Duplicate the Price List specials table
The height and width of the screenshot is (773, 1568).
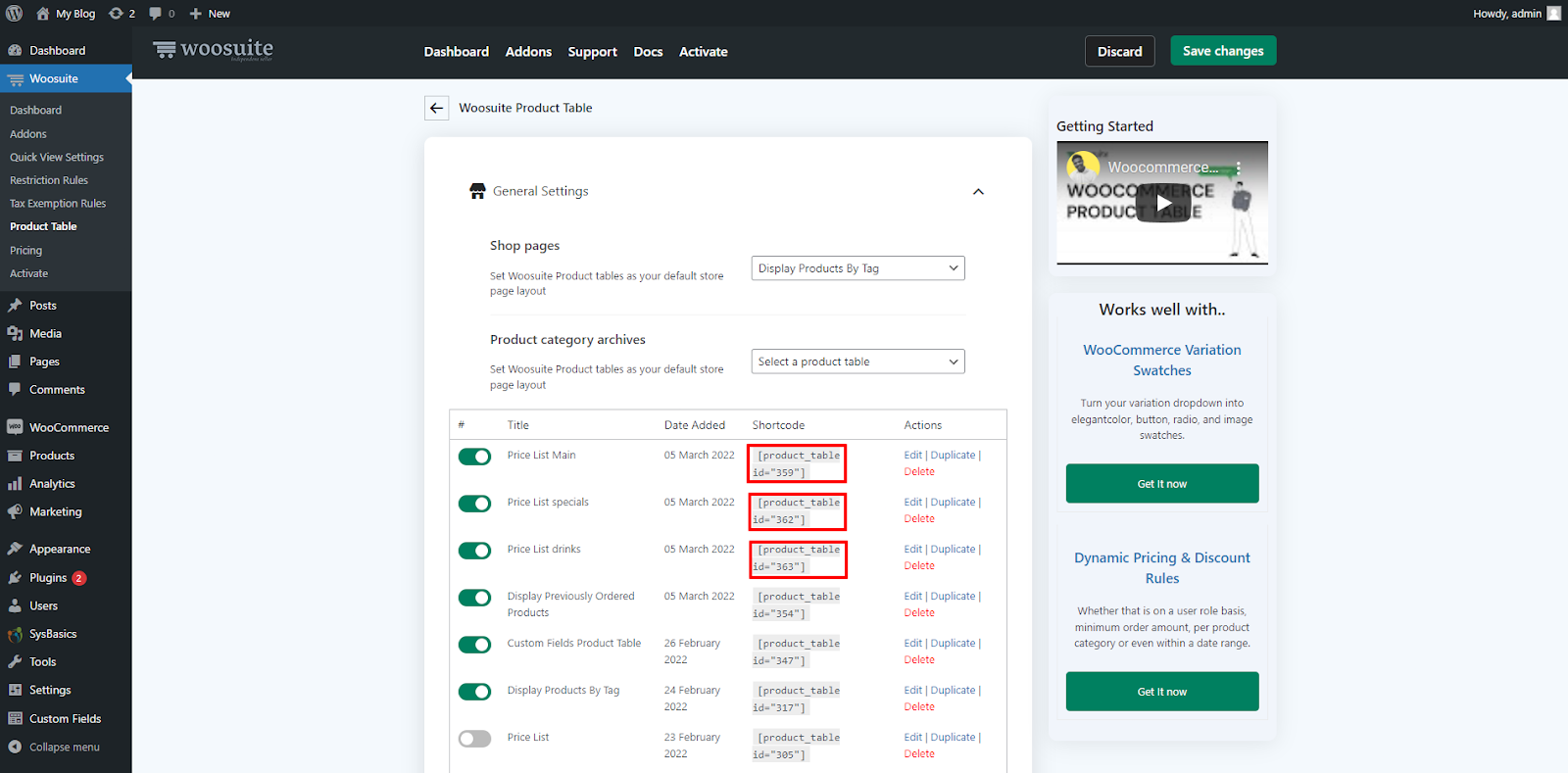coord(954,503)
